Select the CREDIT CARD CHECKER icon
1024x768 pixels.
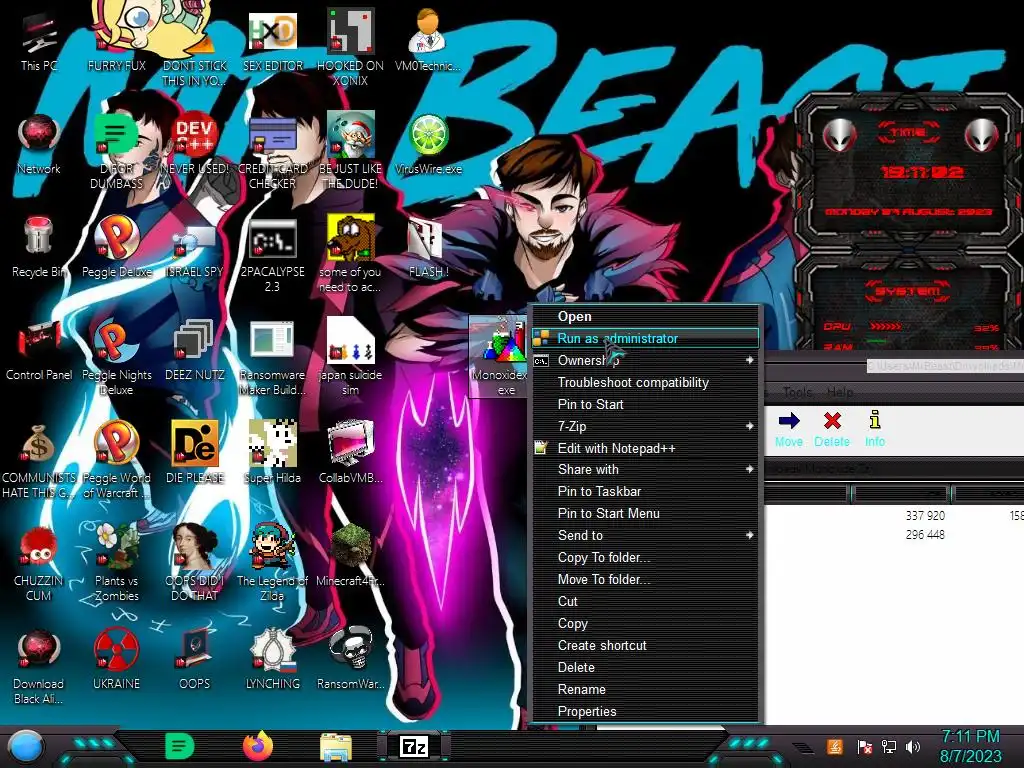pos(273,151)
